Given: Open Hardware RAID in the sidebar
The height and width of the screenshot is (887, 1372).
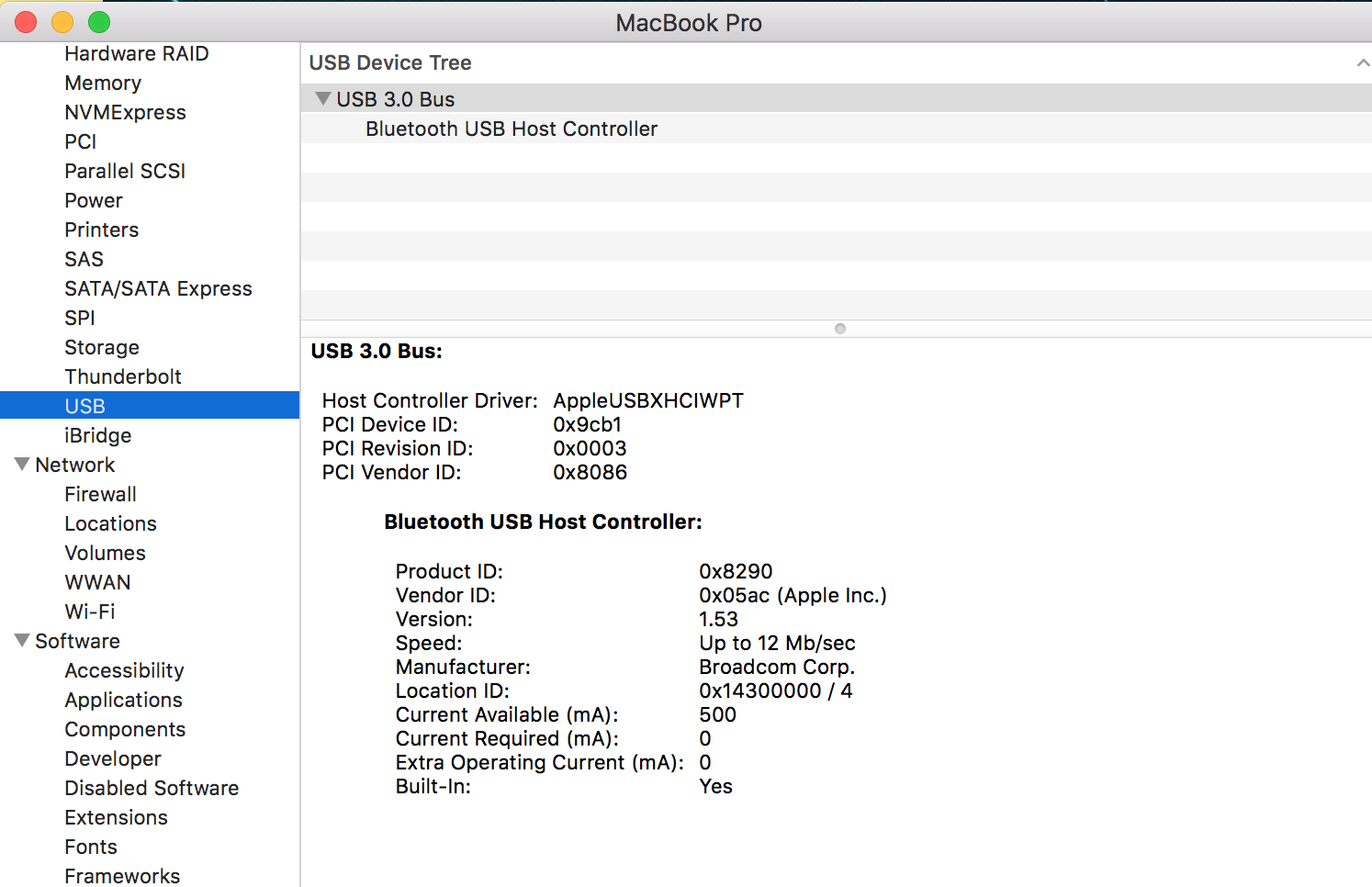Looking at the screenshot, I should click(x=137, y=53).
